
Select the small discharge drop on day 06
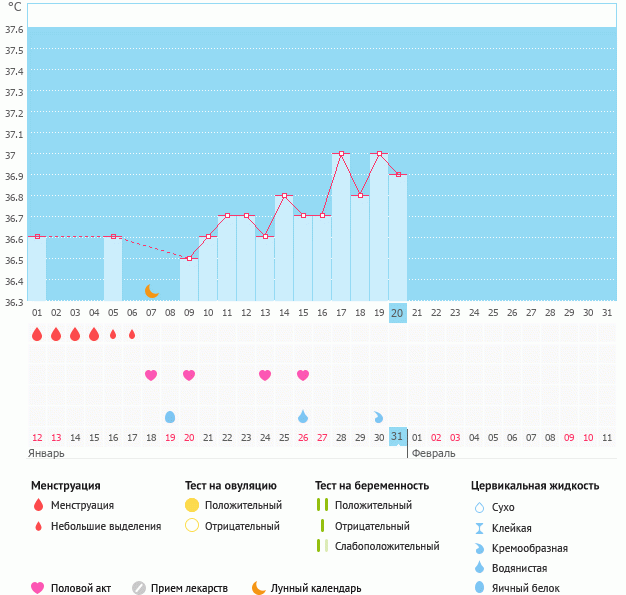tap(132, 334)
